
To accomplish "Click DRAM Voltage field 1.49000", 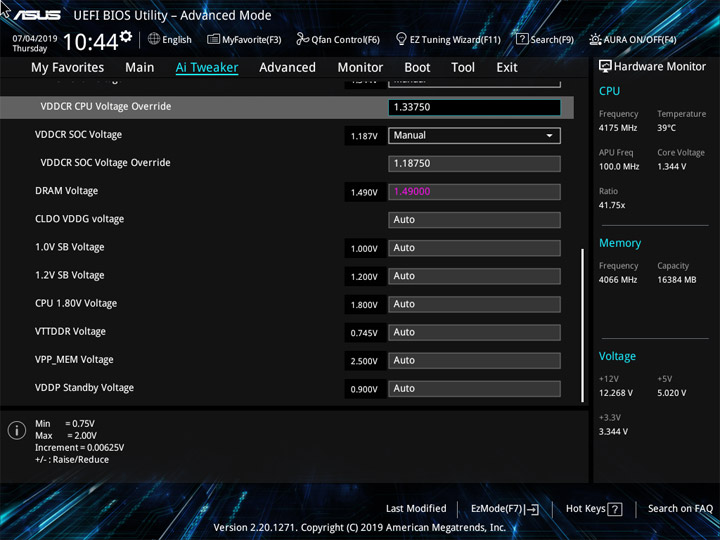I will (474, 192).
